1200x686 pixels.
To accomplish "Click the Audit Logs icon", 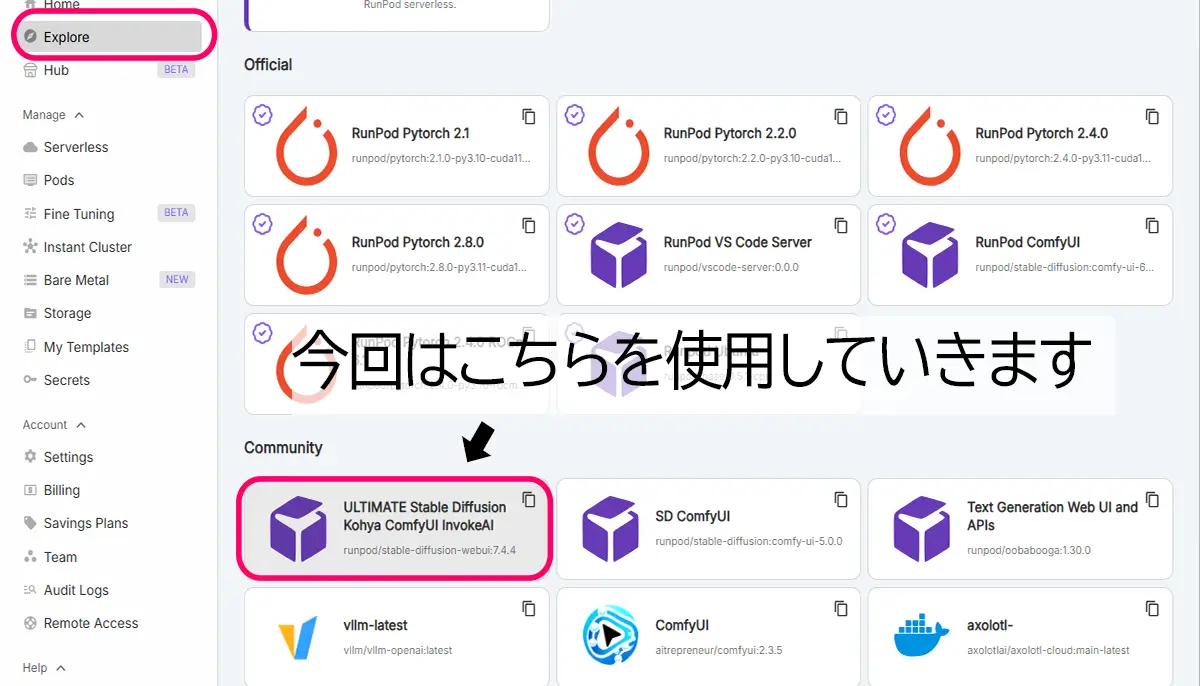I will pos(30,590).
